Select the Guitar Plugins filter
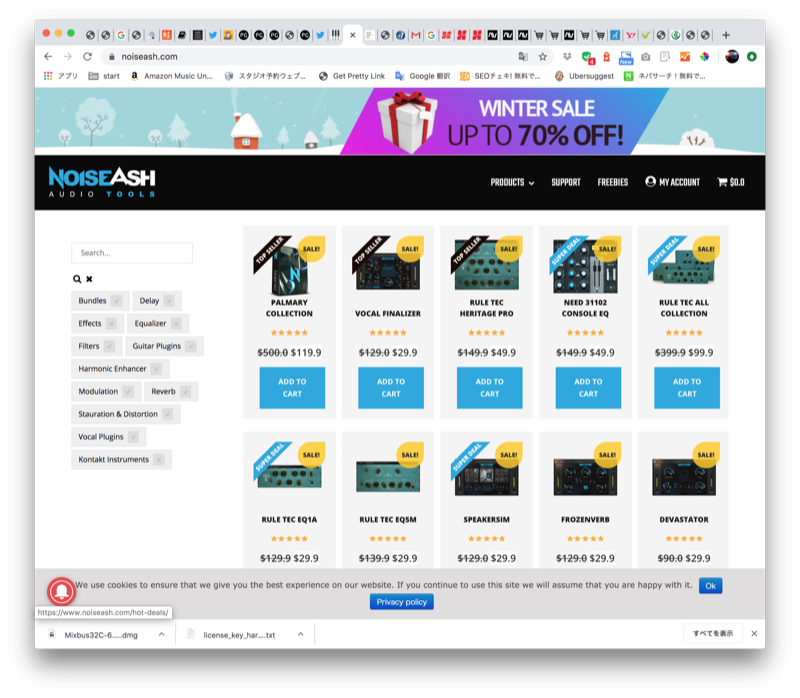The width and height of the screenshot is (800, 698). coord(191,346)
